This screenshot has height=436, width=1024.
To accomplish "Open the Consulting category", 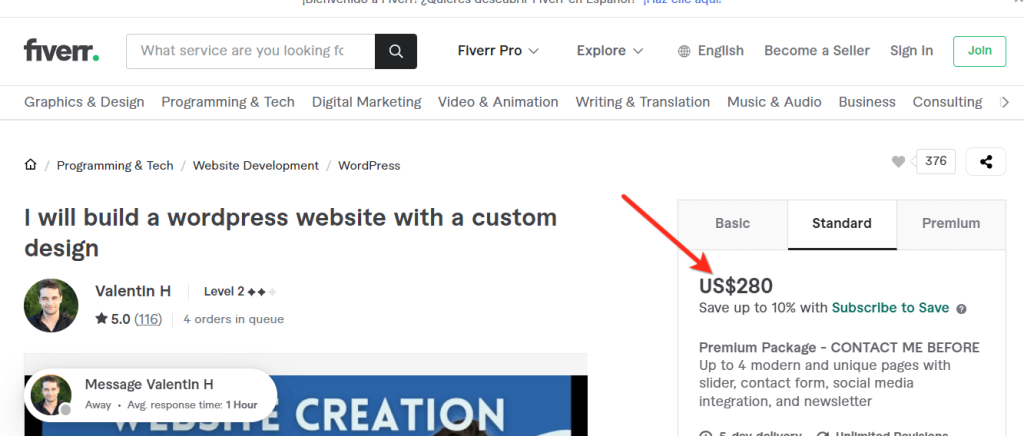I will pyautogui.click(x=948, y=102).
